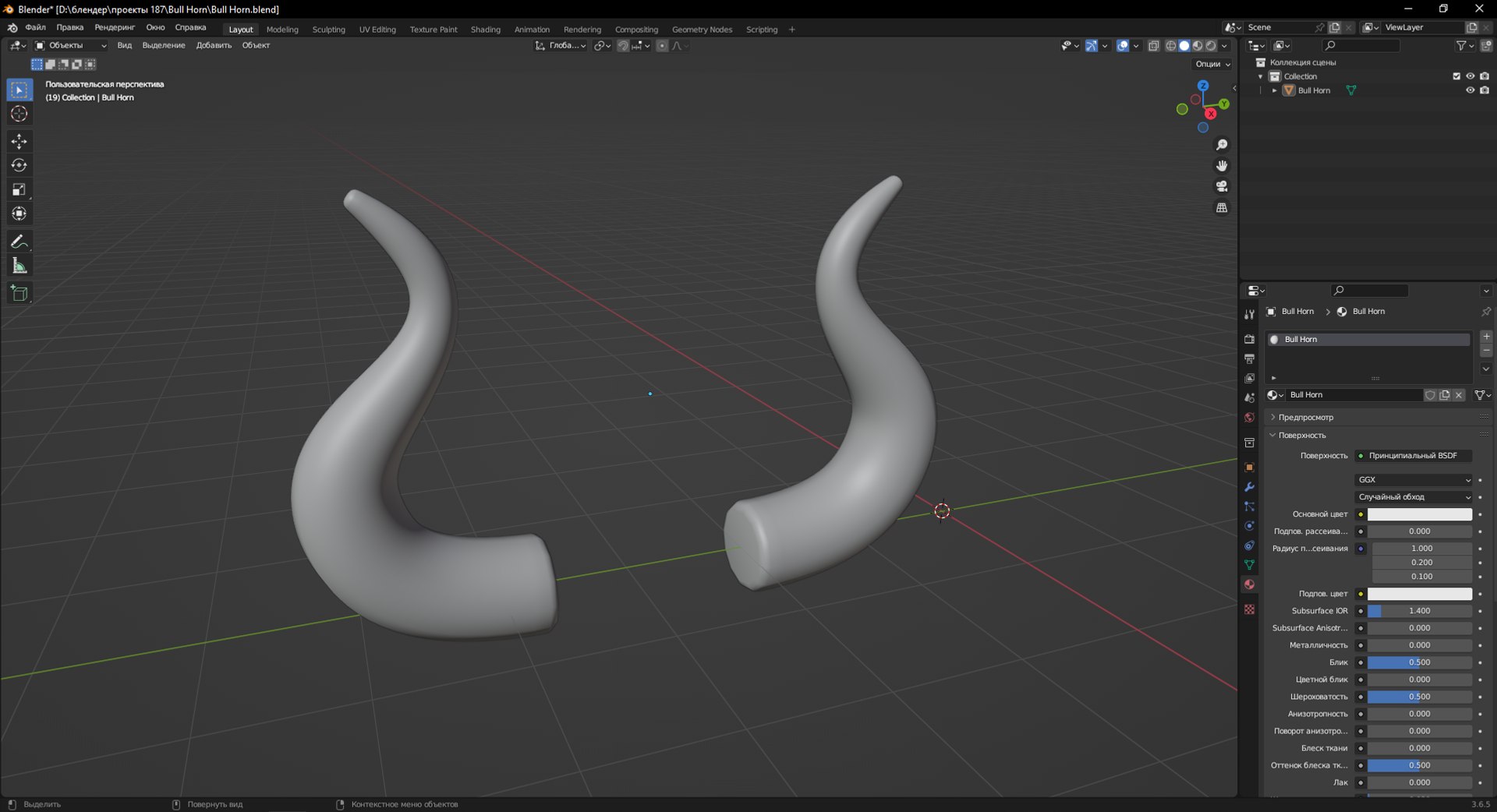Click the Опции button
1497x812 pixels.
(1212, 64)
